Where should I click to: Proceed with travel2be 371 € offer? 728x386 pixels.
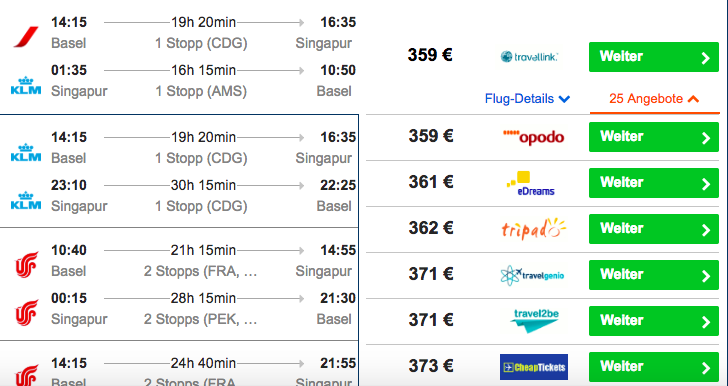(x=654, y=321)
